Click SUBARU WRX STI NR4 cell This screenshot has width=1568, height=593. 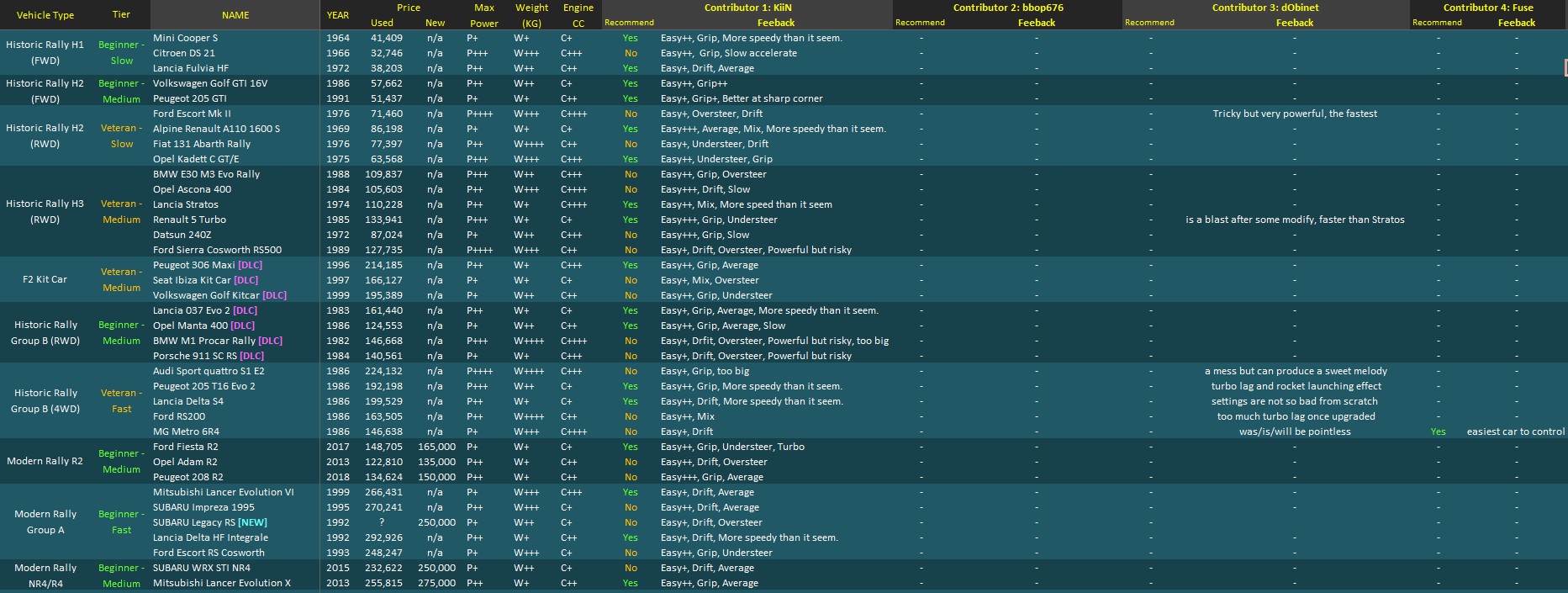coord(235,568)
